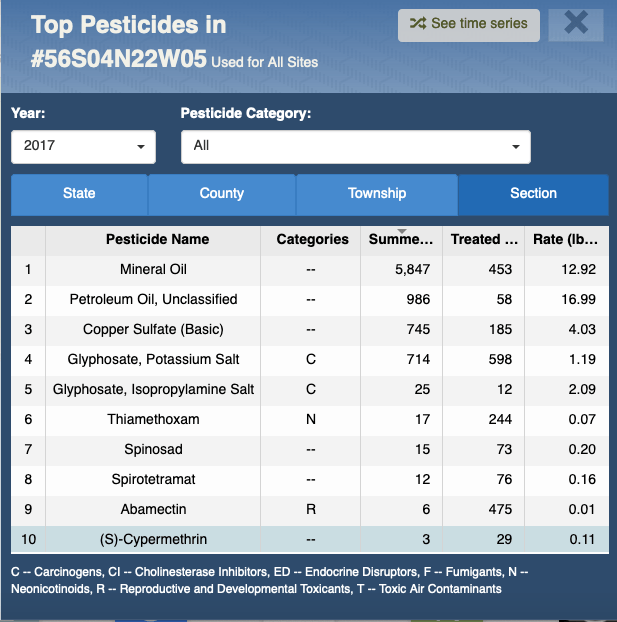Click the 12.92 rate value
The width and height of the screenshot is (617, 622).
click(579, 270)
